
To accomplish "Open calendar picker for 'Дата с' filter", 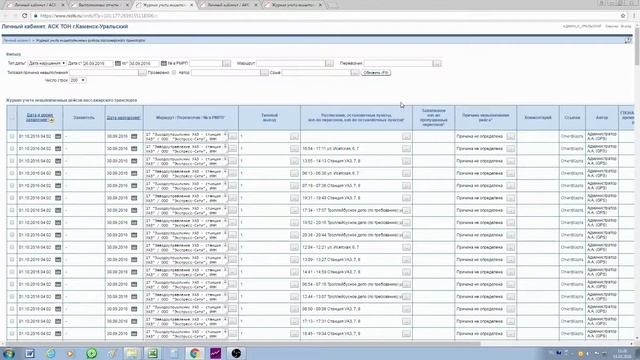I will (118, 63).
